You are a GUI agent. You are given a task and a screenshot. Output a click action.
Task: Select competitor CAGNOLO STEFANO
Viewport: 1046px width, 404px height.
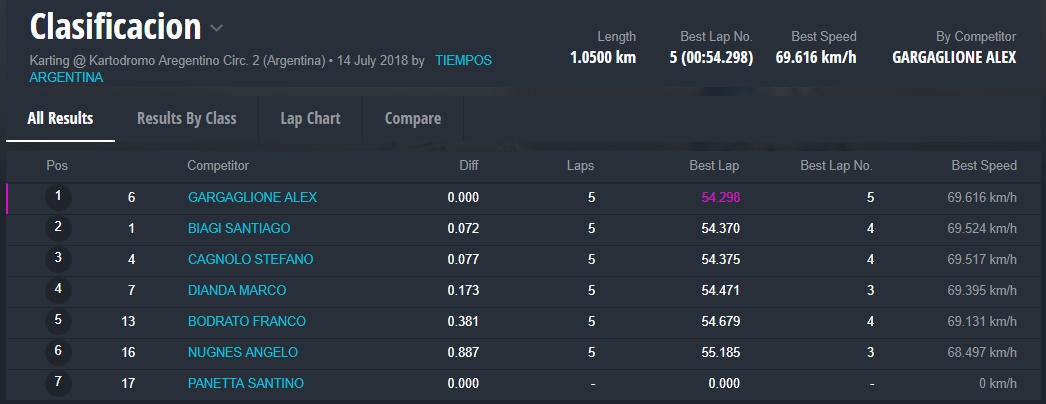250,259
